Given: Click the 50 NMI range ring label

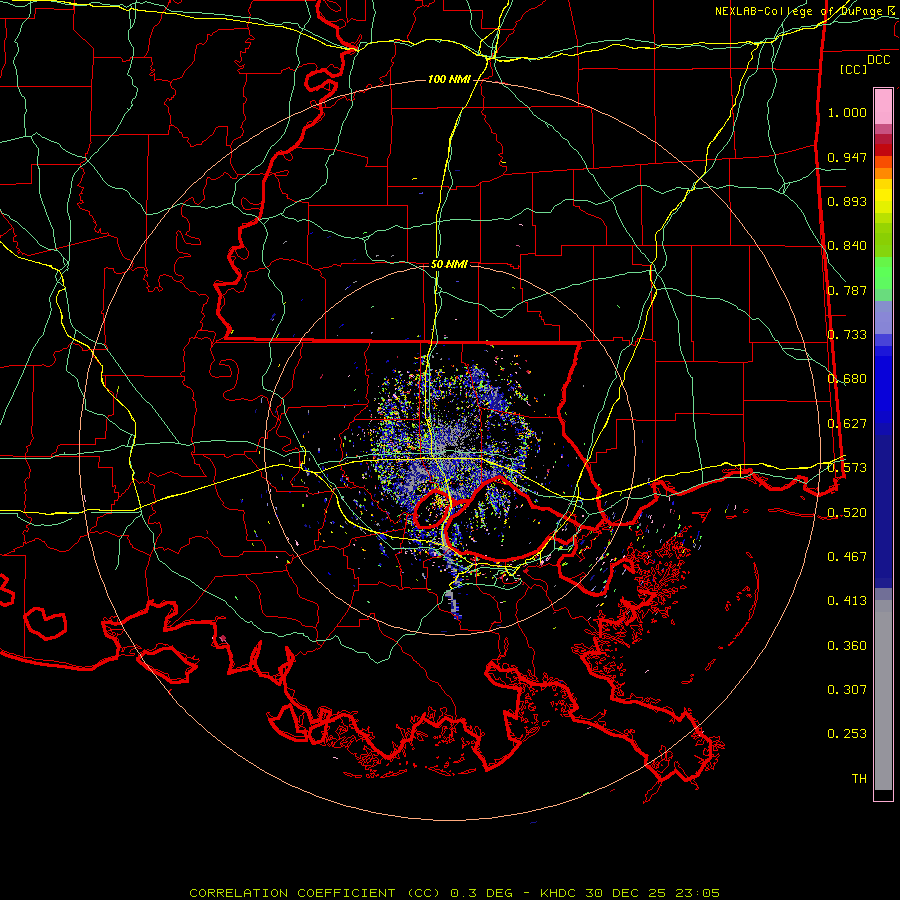Looking at the screenshot, I should [x=449, y=264].
